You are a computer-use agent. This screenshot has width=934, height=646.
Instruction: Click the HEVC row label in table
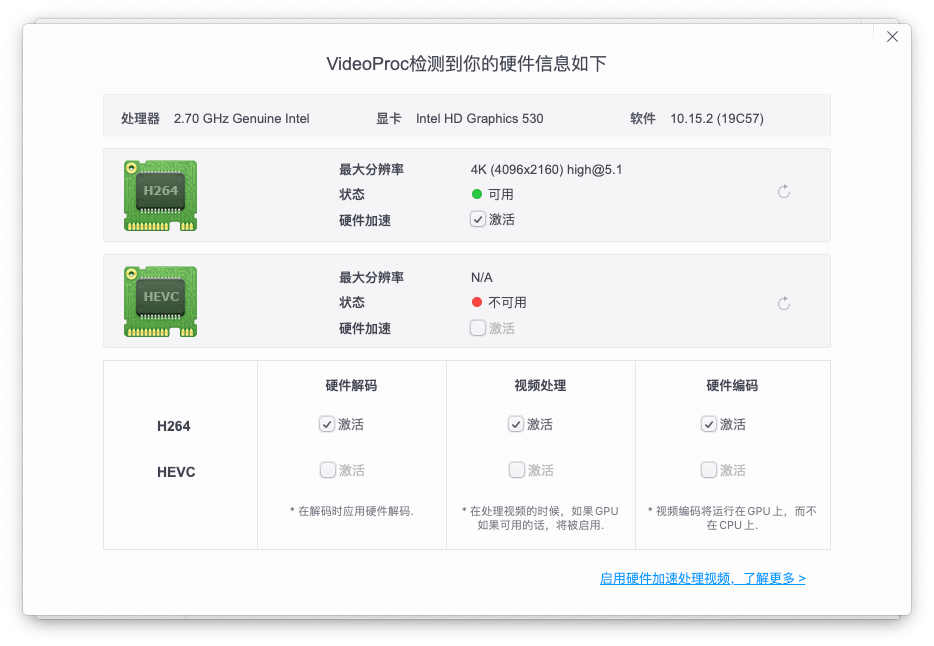[x=176, y=472]
